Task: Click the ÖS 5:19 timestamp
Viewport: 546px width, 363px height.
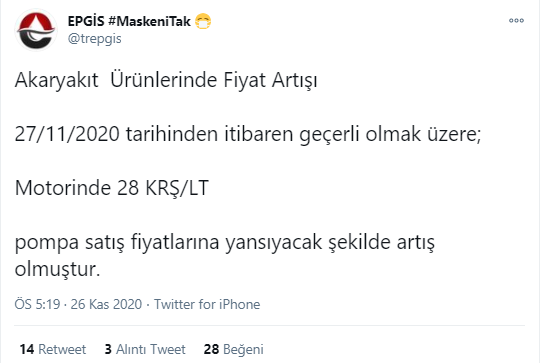Action: click(37, 304)
